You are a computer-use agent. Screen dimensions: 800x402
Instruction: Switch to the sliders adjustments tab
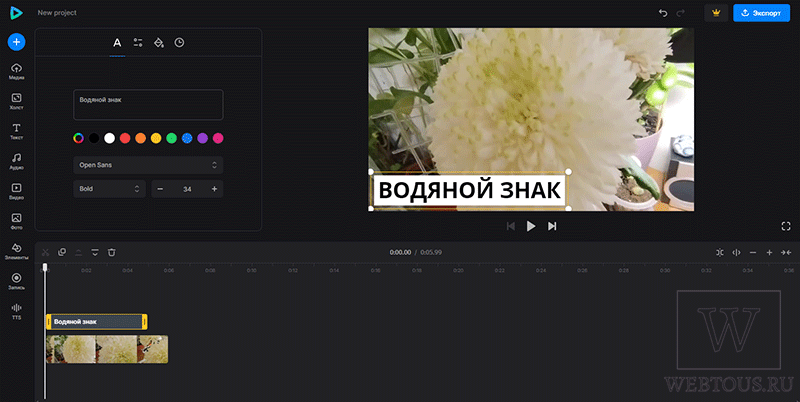click(x=138, y=43)
